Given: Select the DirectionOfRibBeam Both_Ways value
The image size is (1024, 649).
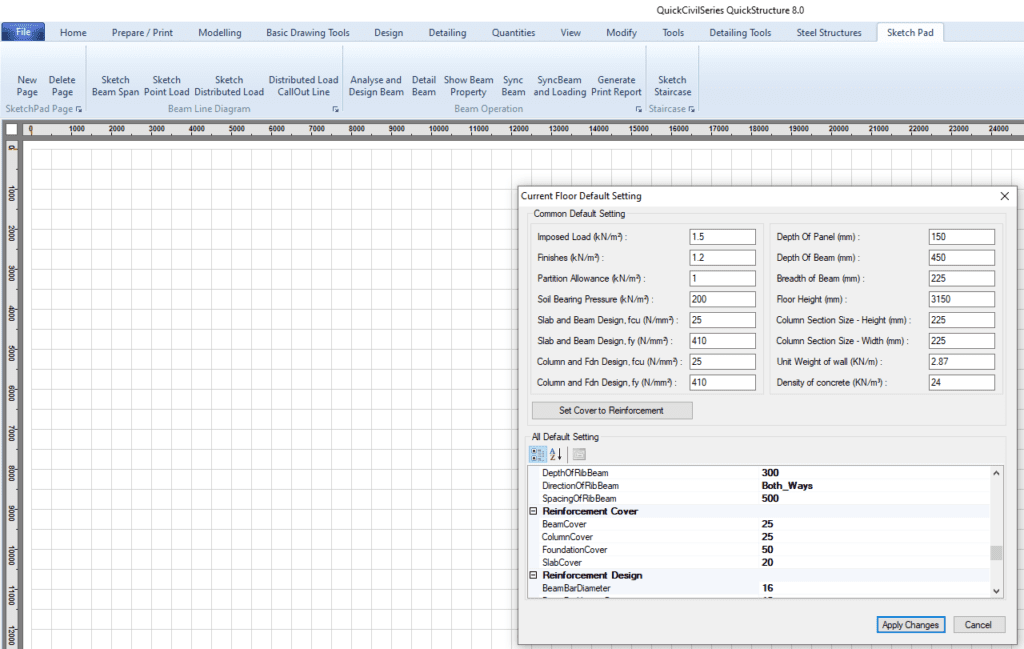Looking at the screenshot, I should 787,485.
